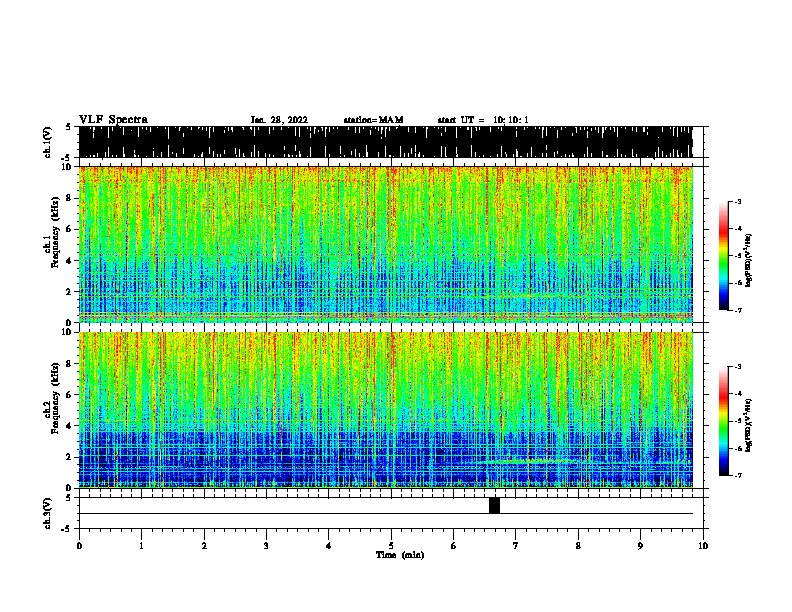Click the log(PSD) label beside ch.1 colorbar
Screen dimensions: 792x612
748,260
